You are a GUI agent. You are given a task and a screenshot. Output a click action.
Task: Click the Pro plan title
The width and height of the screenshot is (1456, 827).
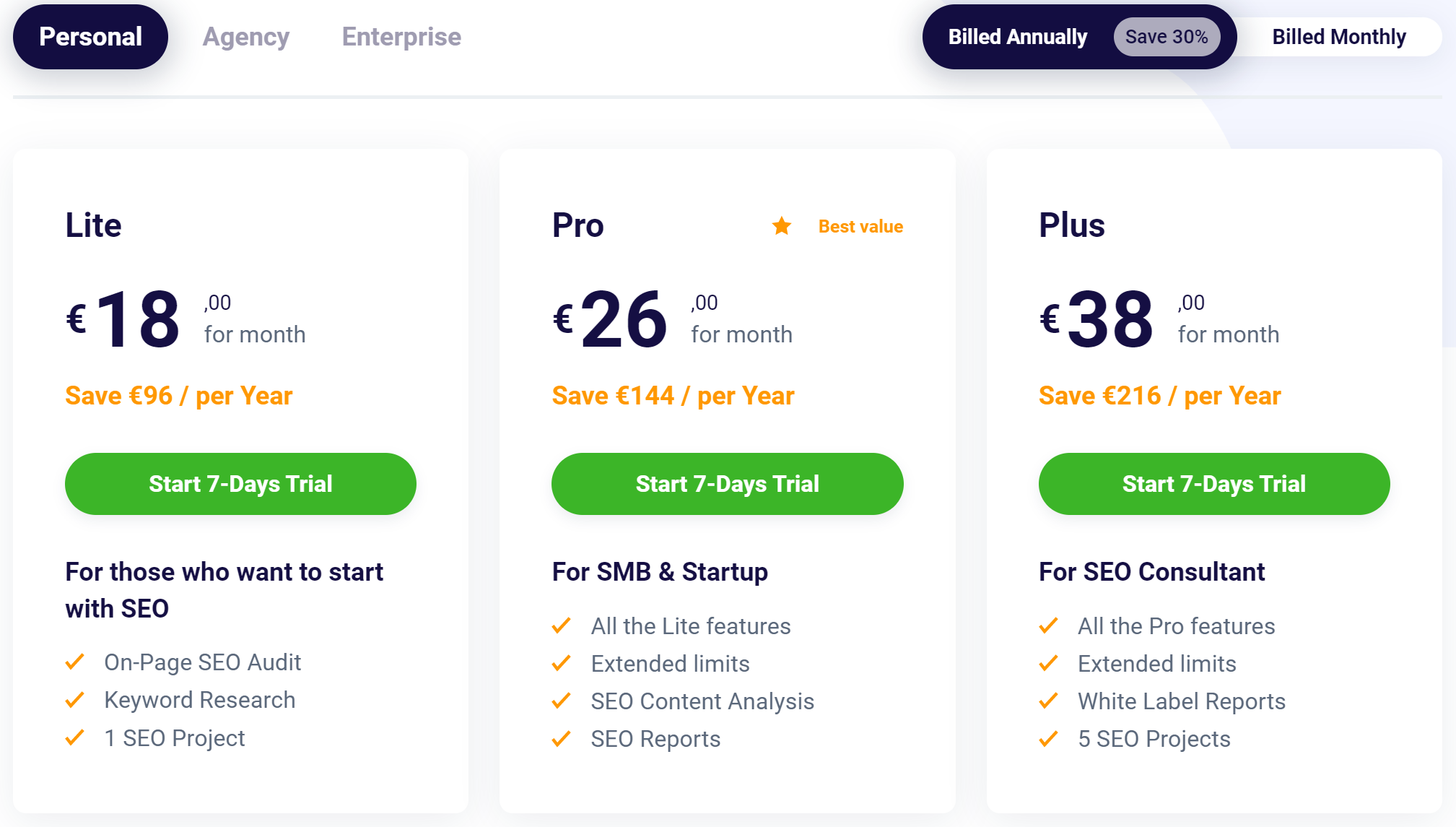click(577, 225)
